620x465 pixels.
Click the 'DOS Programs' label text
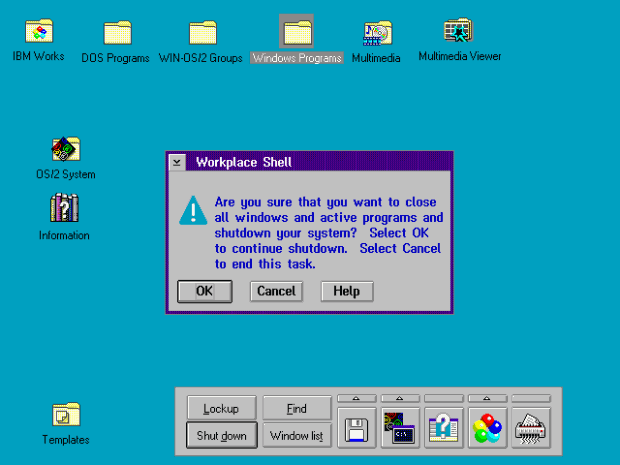pyautogui.click(x=115, y=58)
